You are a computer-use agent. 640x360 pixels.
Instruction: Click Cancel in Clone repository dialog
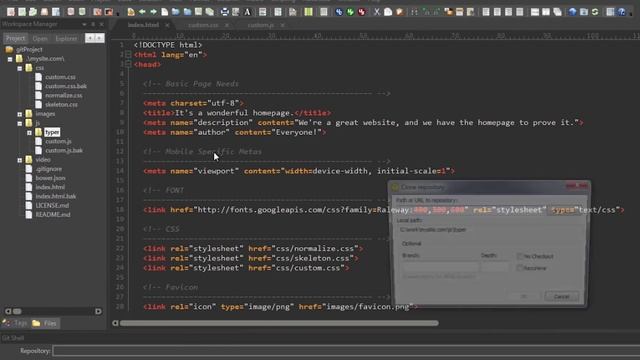[x=562, y=296]
